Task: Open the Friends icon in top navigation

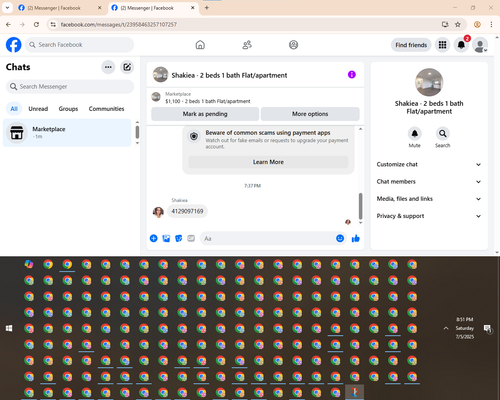Action: tap(247, 45)
